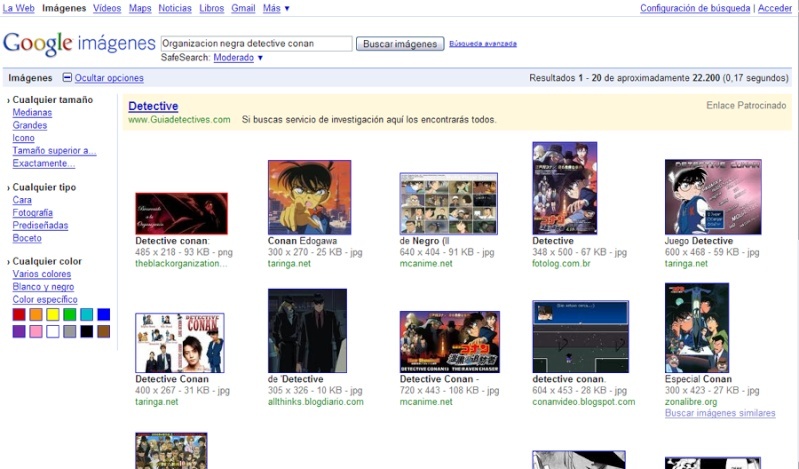Open Raven Chaser mcanime thumbnail

(449, 342)
